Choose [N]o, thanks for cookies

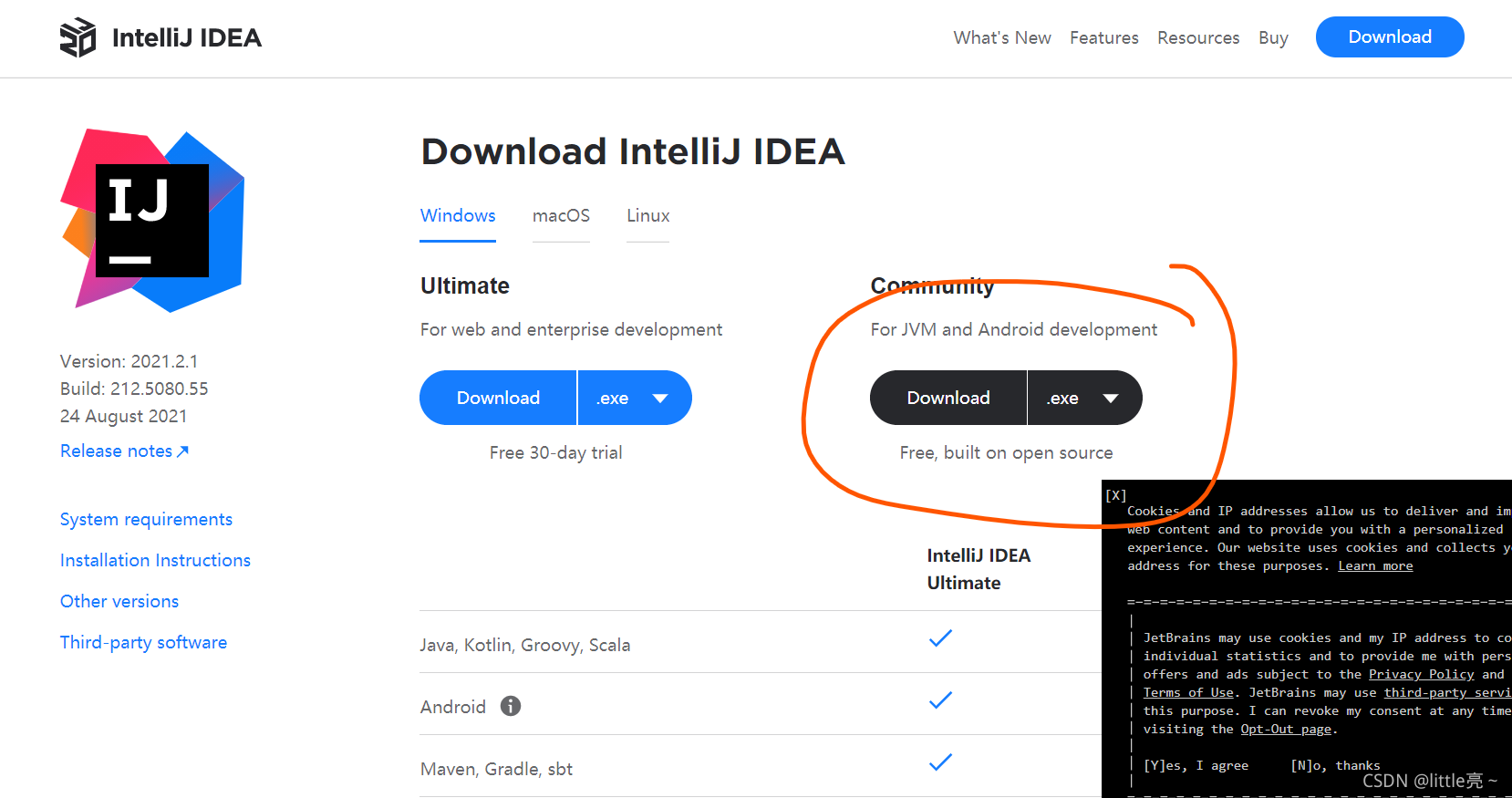[x=1335, y=765]
